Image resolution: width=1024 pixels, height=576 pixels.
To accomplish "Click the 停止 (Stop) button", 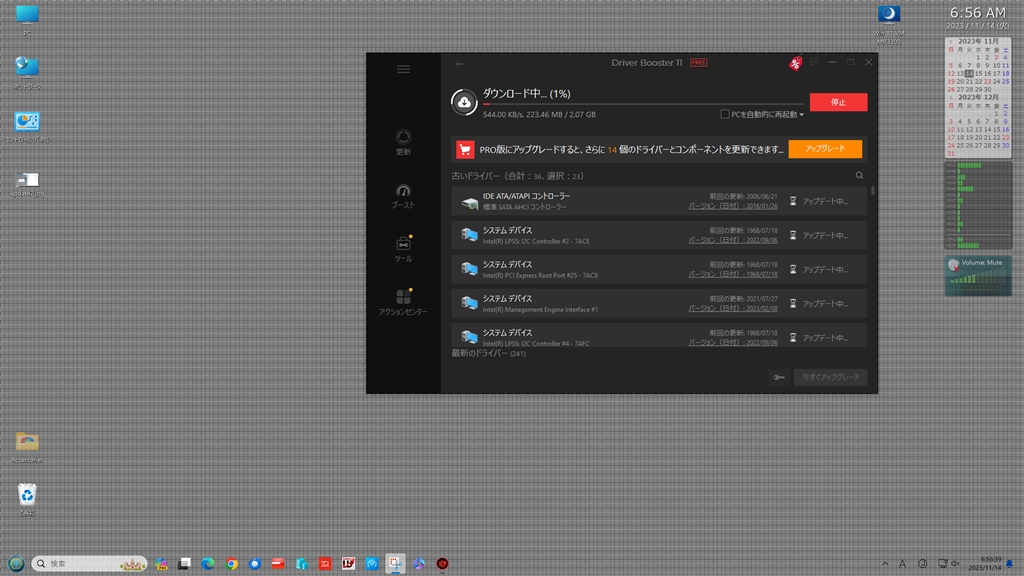I will (839, 102).
